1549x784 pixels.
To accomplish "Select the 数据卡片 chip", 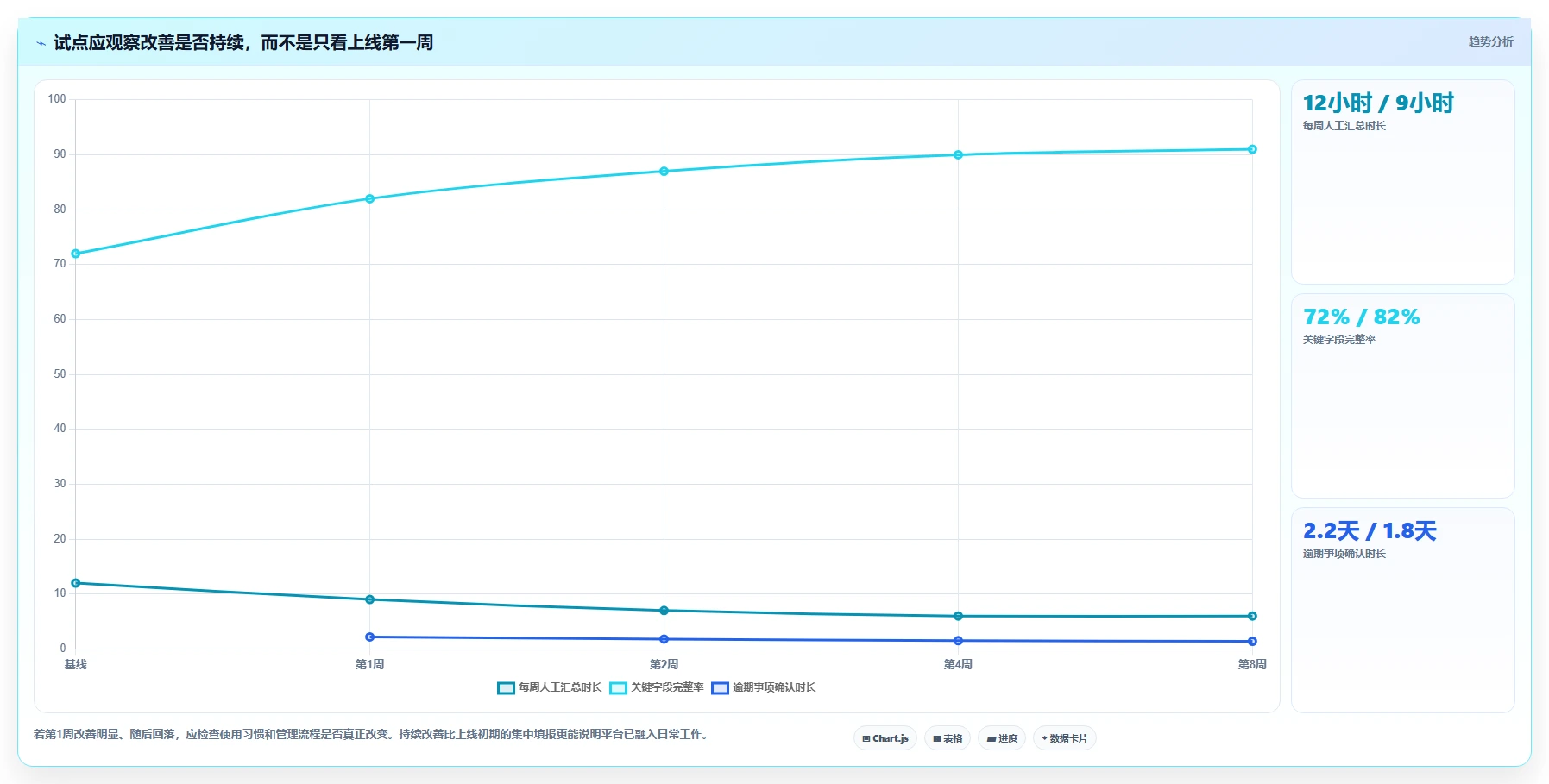I will pos(1065,738).
